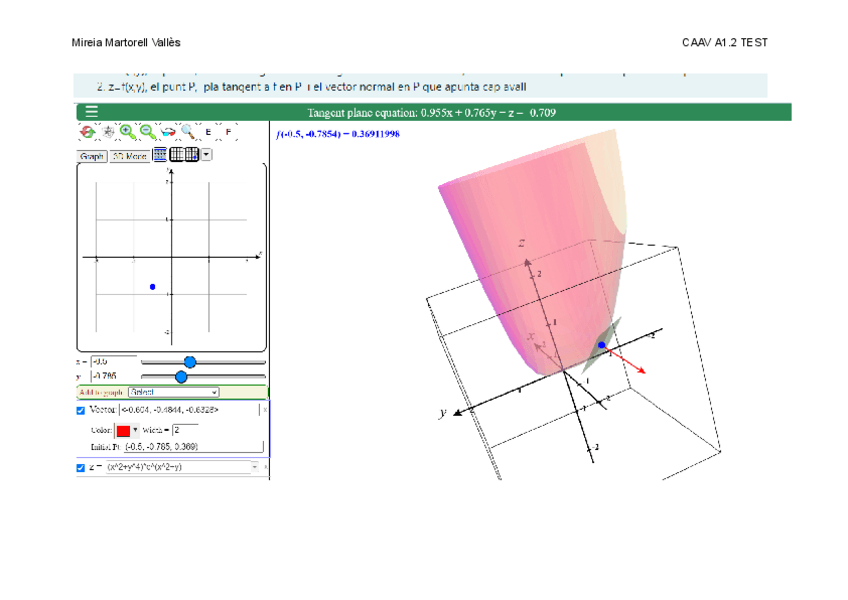Switch to 3D Mode
The width and height of the screenshot is (848, 600).
click(129, 156)
